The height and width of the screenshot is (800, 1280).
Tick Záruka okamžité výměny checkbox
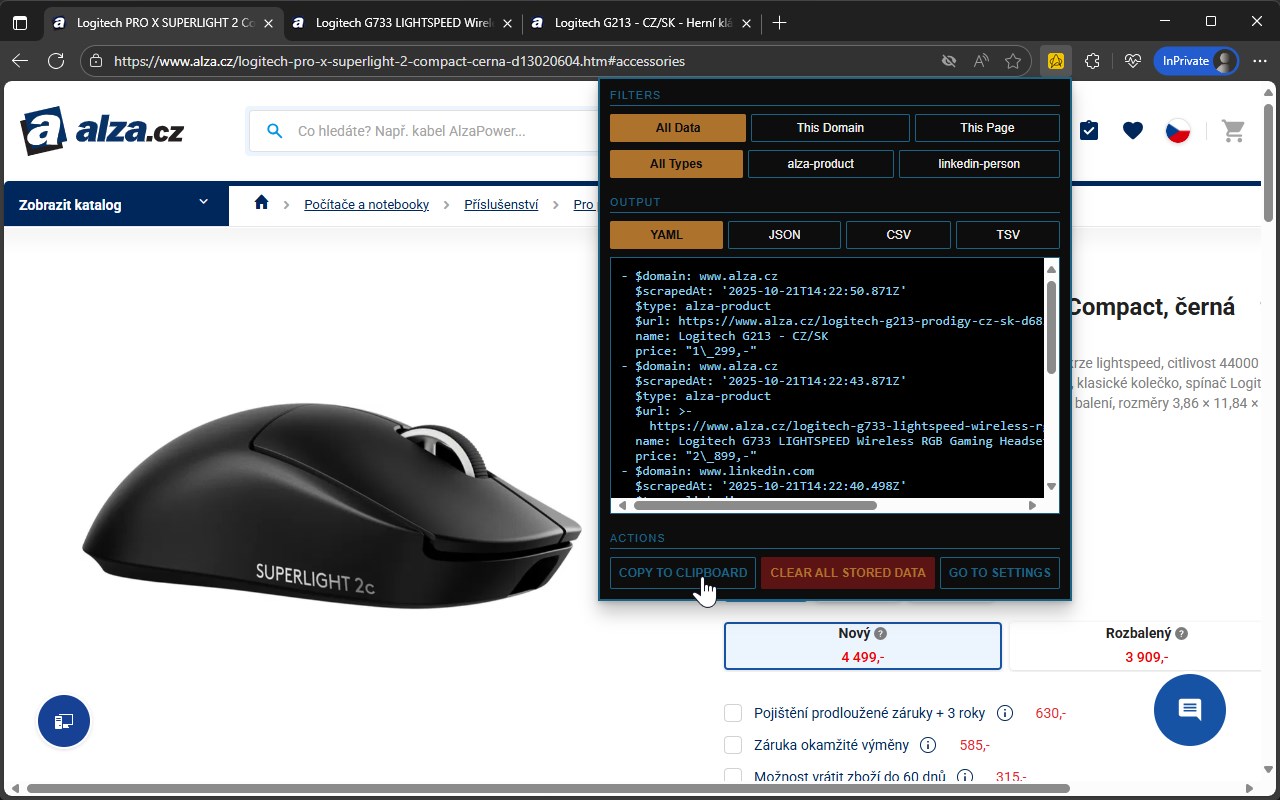pyautogui.click(x=733, y=745)
